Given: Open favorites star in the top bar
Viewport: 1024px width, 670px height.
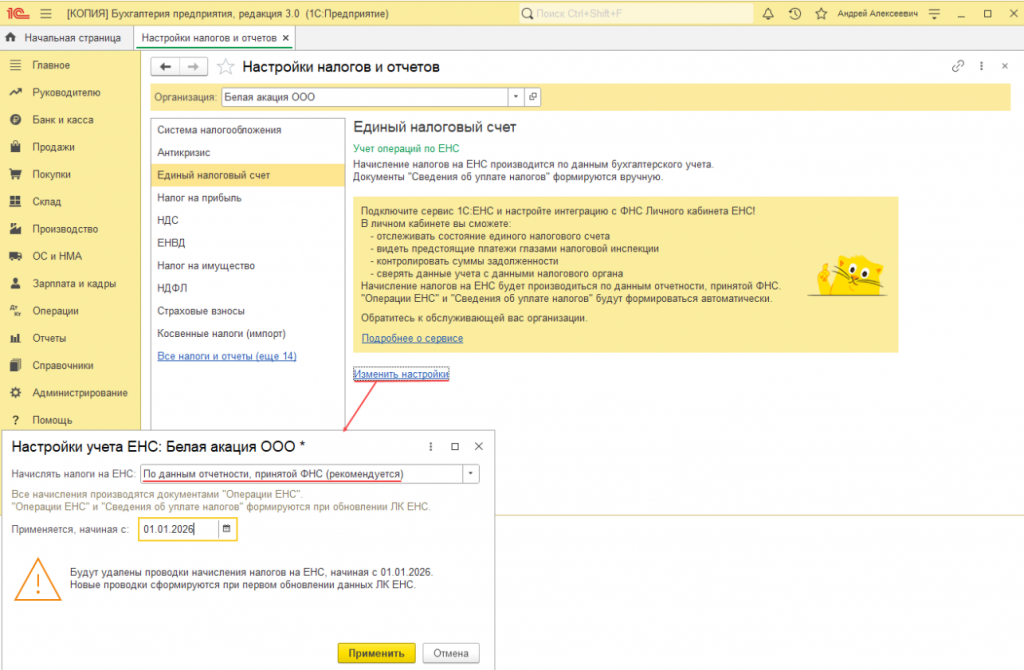Looking at the screenshot, I should pyautogui.click(x=821, y=13).
